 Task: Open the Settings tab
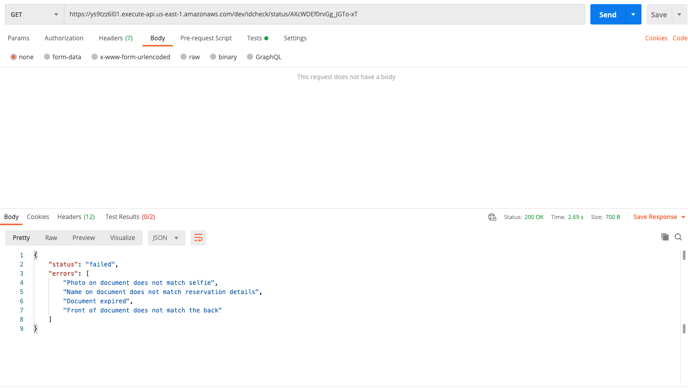295,38
